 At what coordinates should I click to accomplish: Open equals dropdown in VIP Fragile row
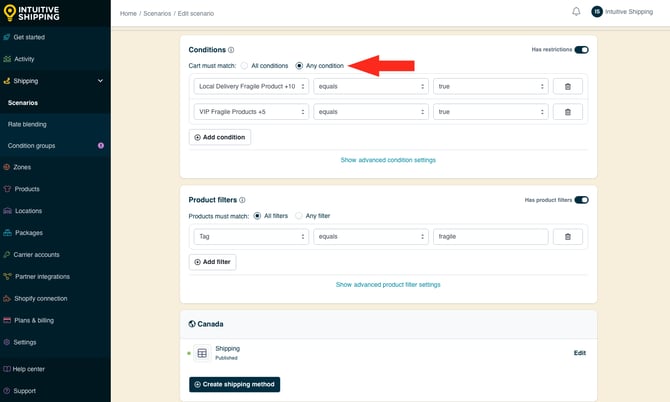(x=371, y=112)
